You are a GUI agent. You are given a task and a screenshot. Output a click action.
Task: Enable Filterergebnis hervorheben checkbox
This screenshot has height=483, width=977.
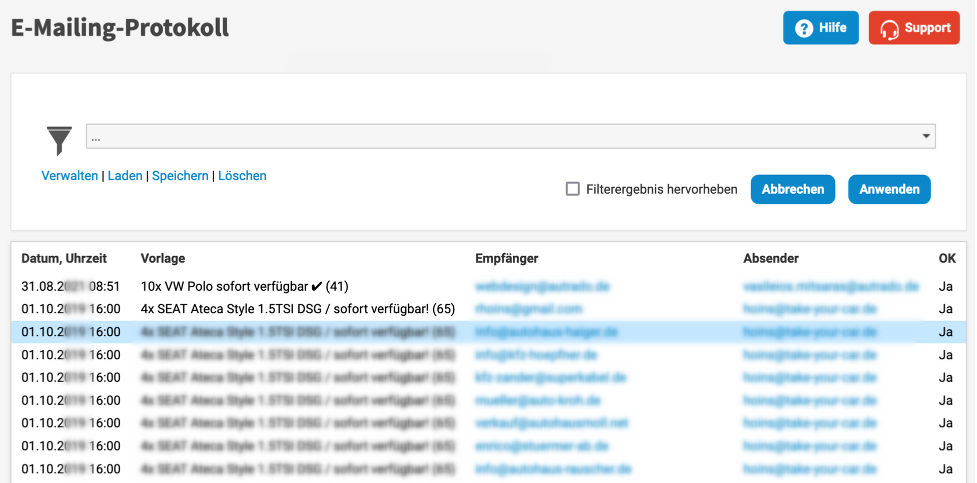pos(573,189)
